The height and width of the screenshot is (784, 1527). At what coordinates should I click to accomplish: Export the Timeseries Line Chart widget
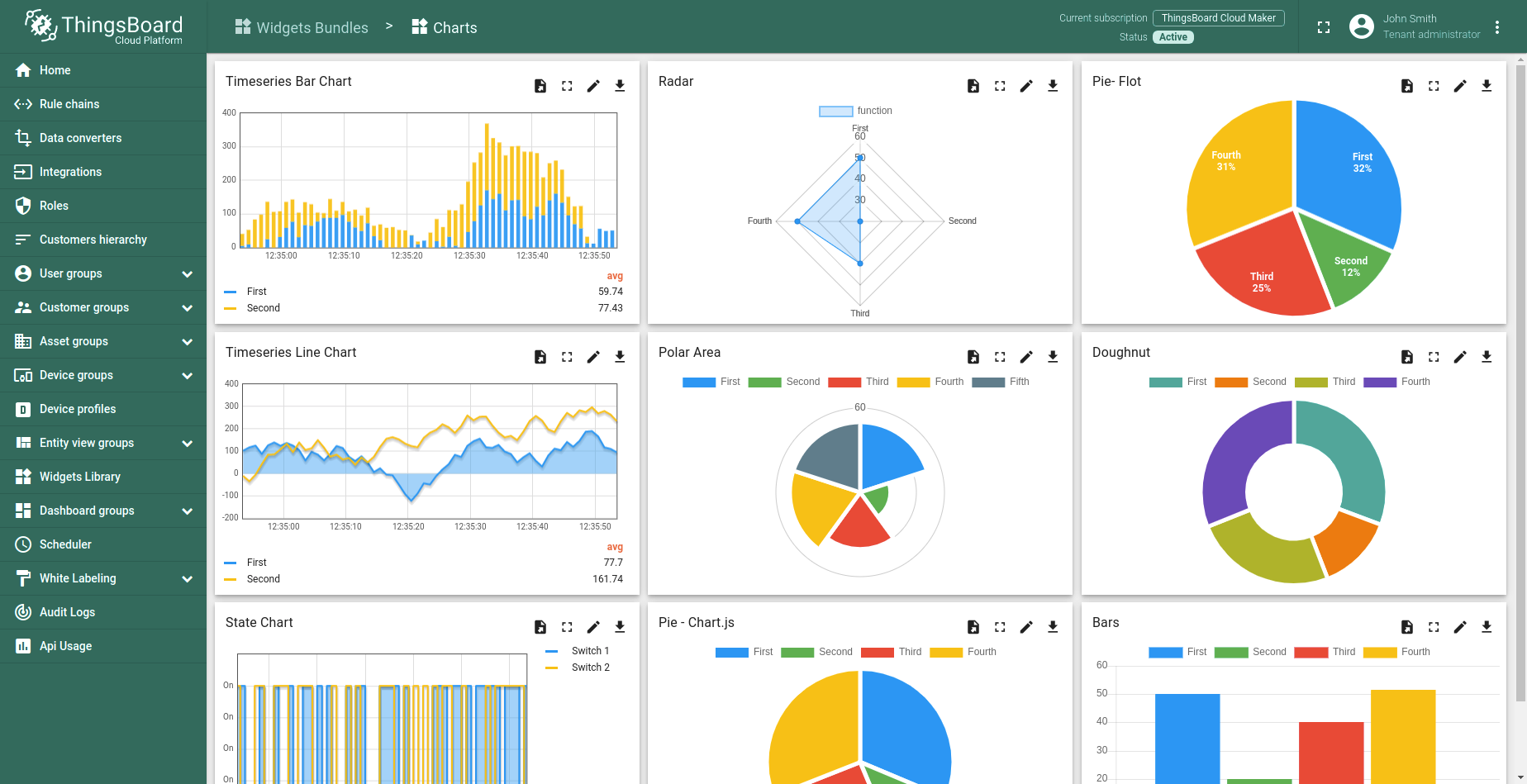coord(540,357)
